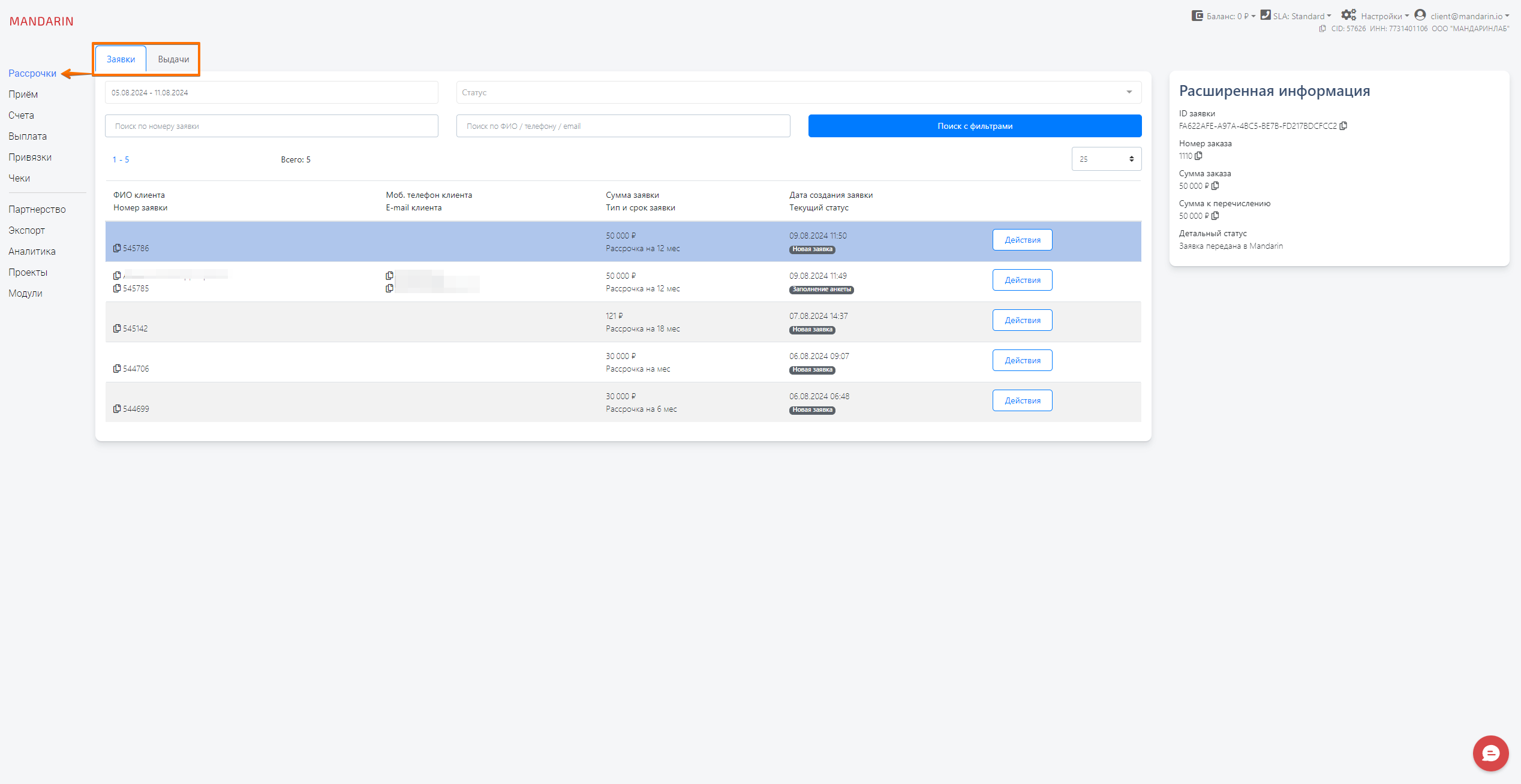Screen dimensions: 1521x784
Task: Open Аналитика in the sidebar
Action: 32,251
